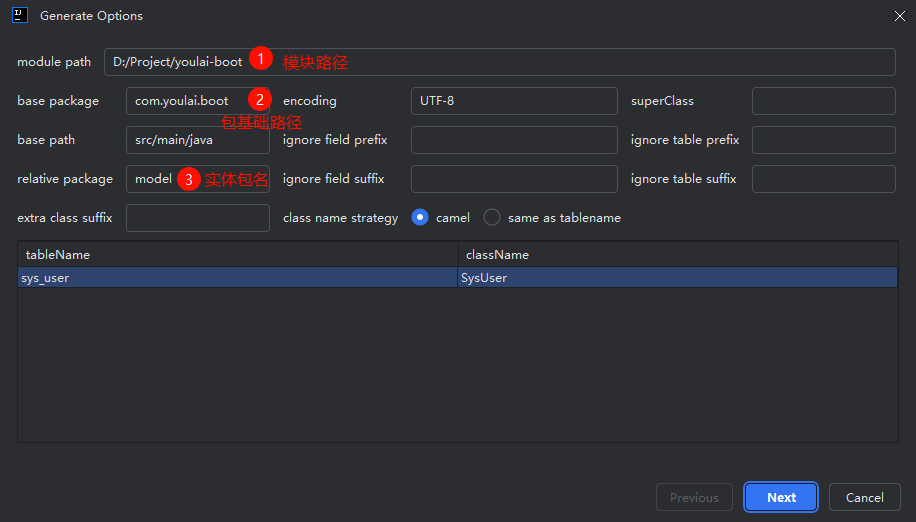Click the tableName column header
This screenshot has width=916, height=522.
coord(238,255)
